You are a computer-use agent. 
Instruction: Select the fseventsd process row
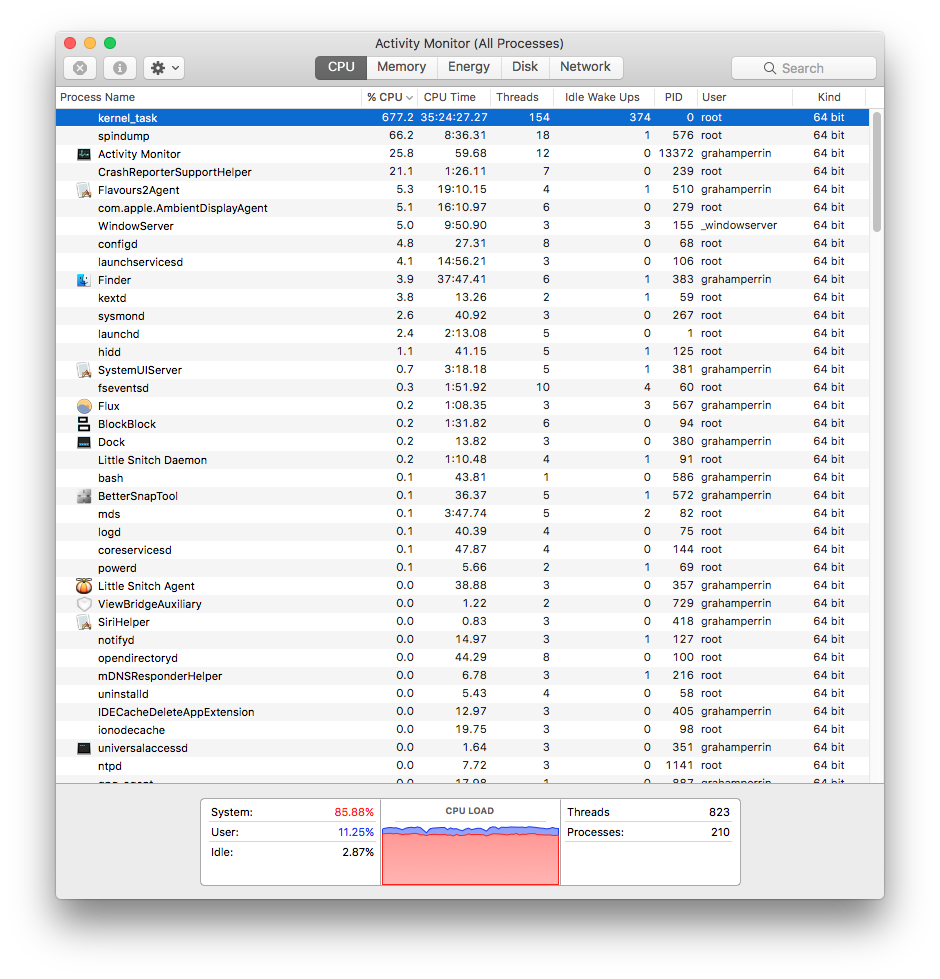click(463, 388)
